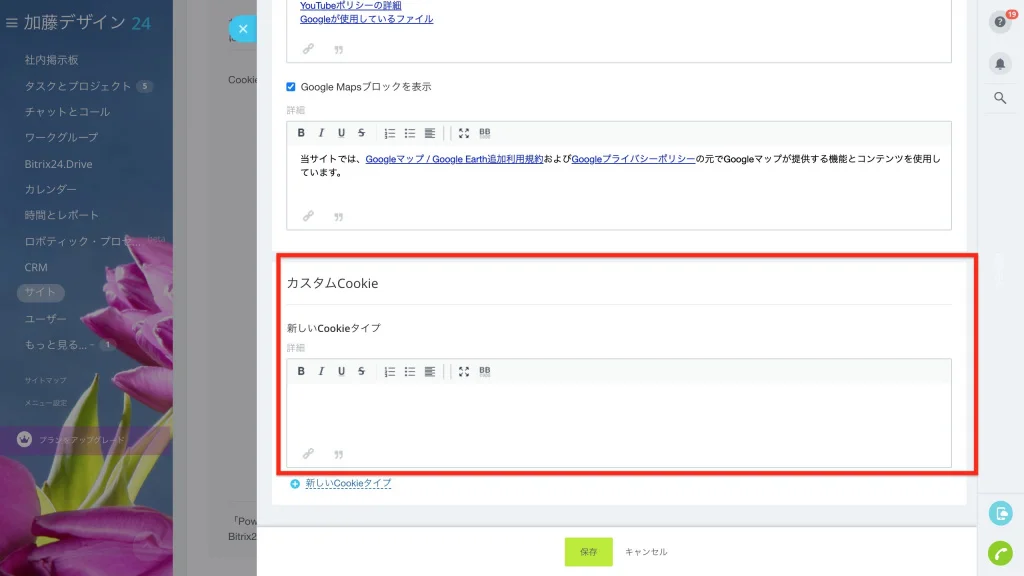Open CRM in the left menu
The height and width of the screenshot is (576, 1024).
tap(36, 267)
